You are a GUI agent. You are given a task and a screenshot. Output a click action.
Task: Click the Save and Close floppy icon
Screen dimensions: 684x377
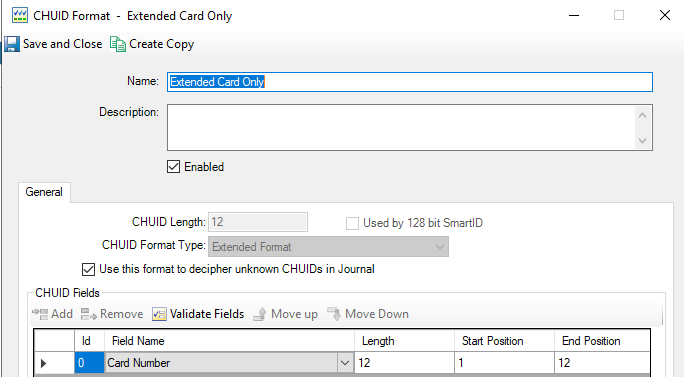pyautogui.click(x=12, y=44)
